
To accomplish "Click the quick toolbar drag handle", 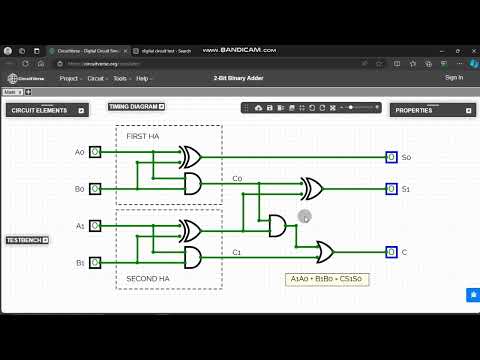I will click(246, 108).
